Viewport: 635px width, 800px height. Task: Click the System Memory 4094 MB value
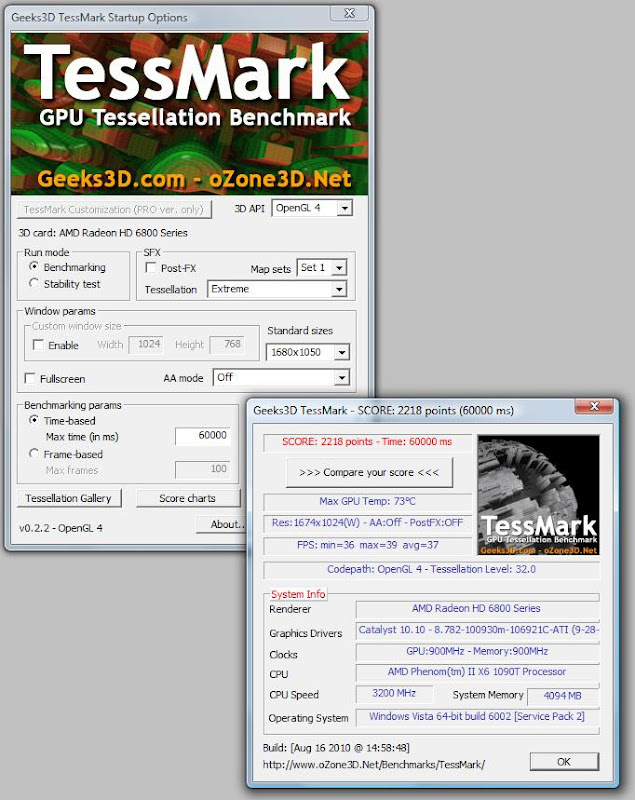[x=563, y=696]
